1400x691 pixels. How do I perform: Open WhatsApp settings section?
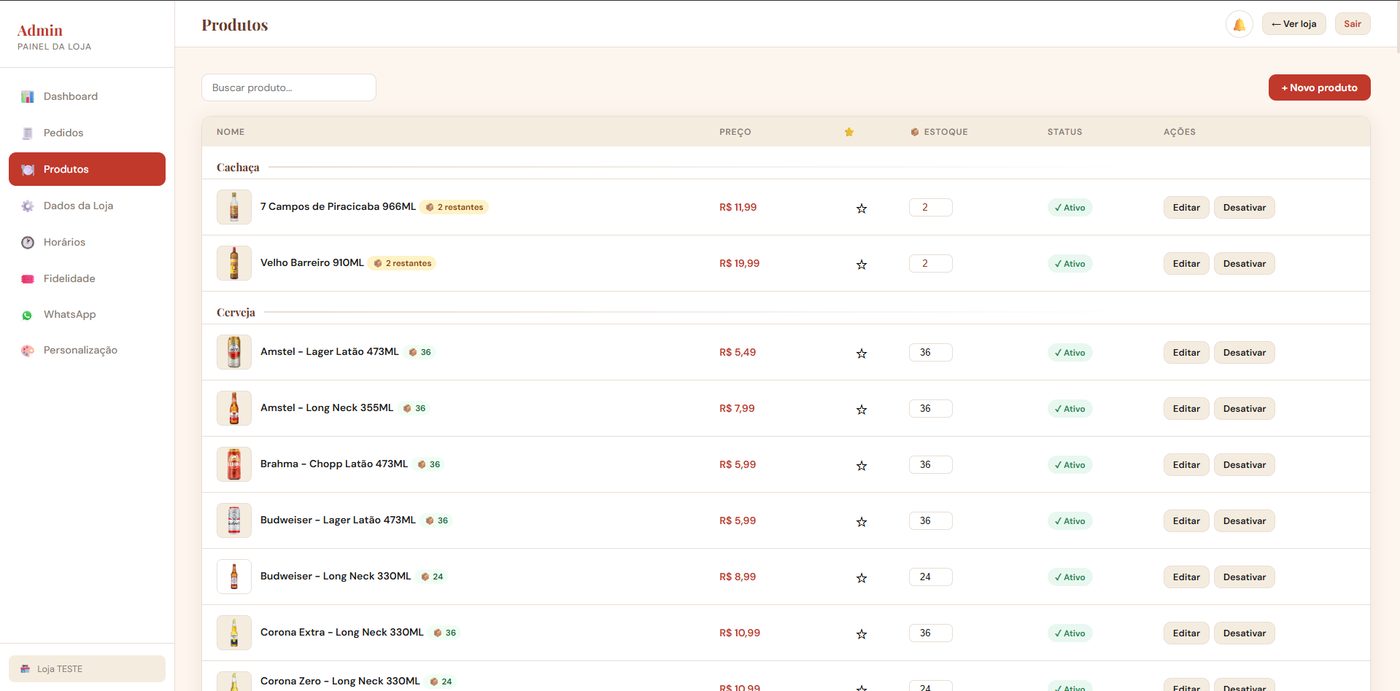point(87,315)
